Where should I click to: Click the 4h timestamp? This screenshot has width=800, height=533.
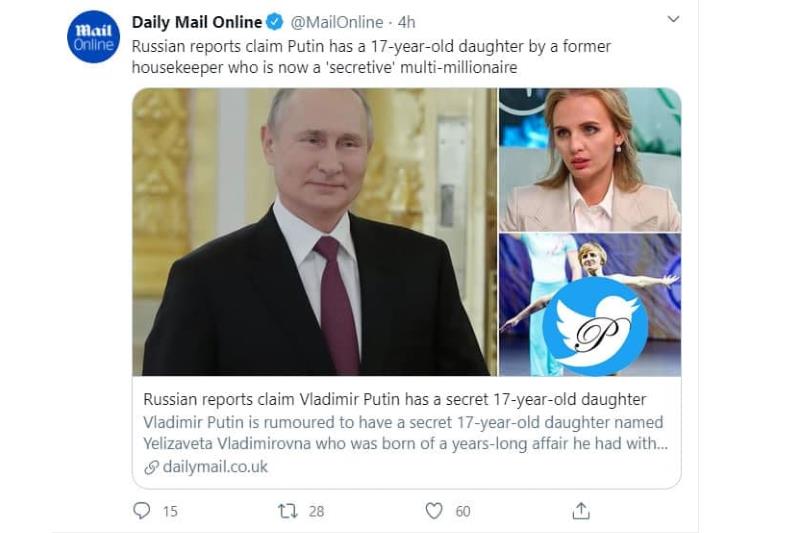click(x=406, y=22)
